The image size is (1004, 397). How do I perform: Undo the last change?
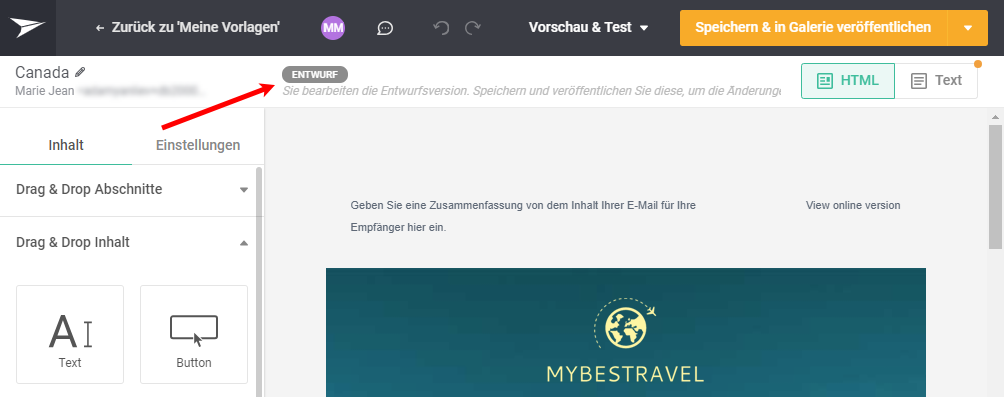[441, 28]
